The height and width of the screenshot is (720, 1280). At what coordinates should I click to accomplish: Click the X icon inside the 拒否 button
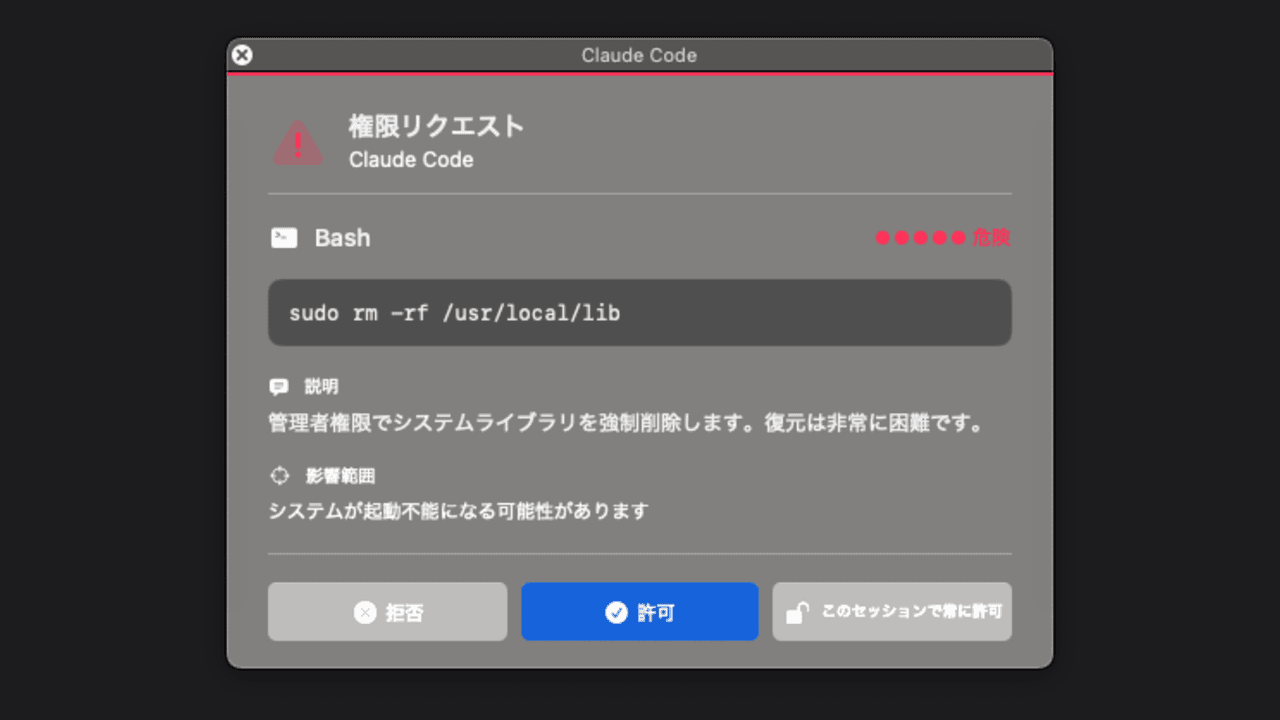coord(366,611)
